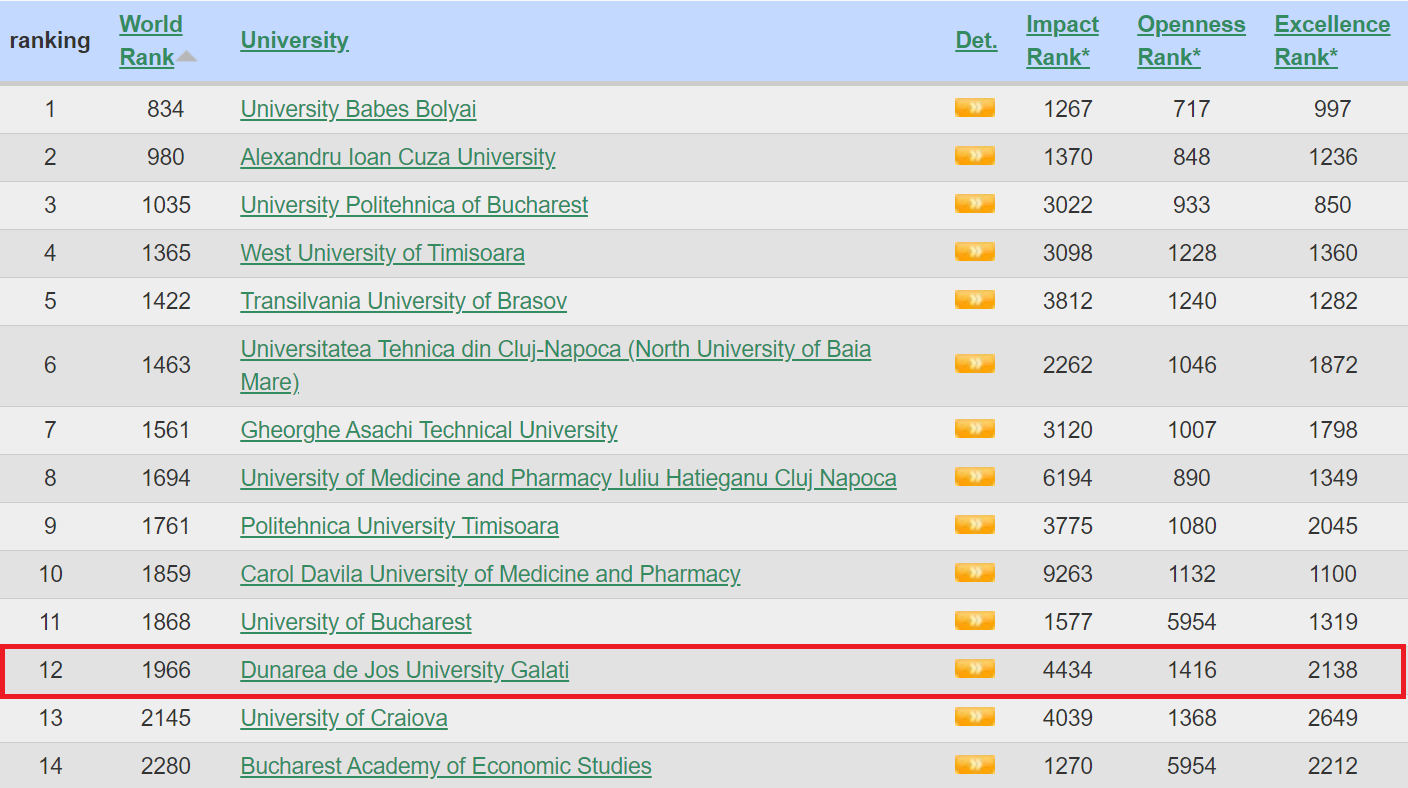Screen dimensions: 1408x788
Task: Sort by Impact Rank column header
Action: tap(1062, 41)
